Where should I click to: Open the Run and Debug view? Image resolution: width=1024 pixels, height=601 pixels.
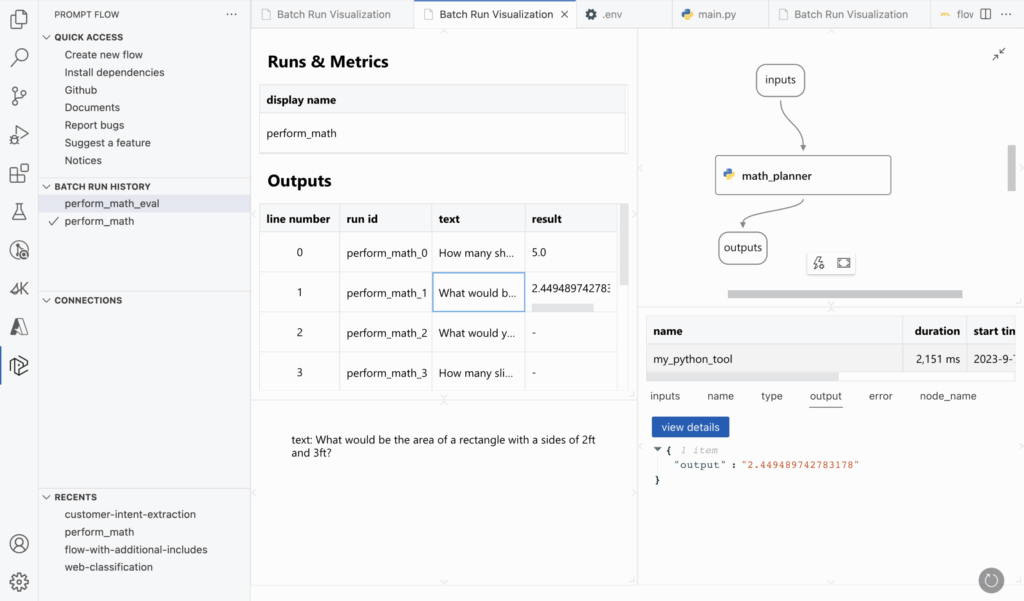tap(19, 134)
